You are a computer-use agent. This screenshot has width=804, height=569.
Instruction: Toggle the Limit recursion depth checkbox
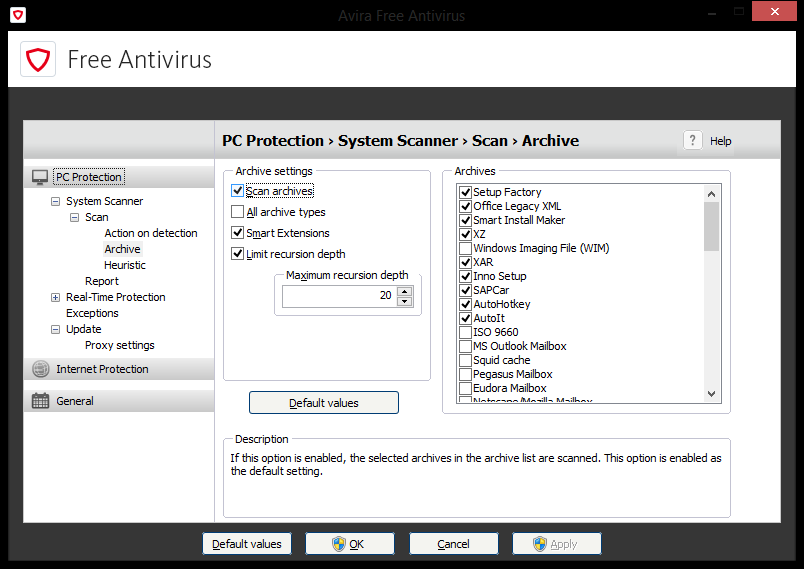point(237,254)
